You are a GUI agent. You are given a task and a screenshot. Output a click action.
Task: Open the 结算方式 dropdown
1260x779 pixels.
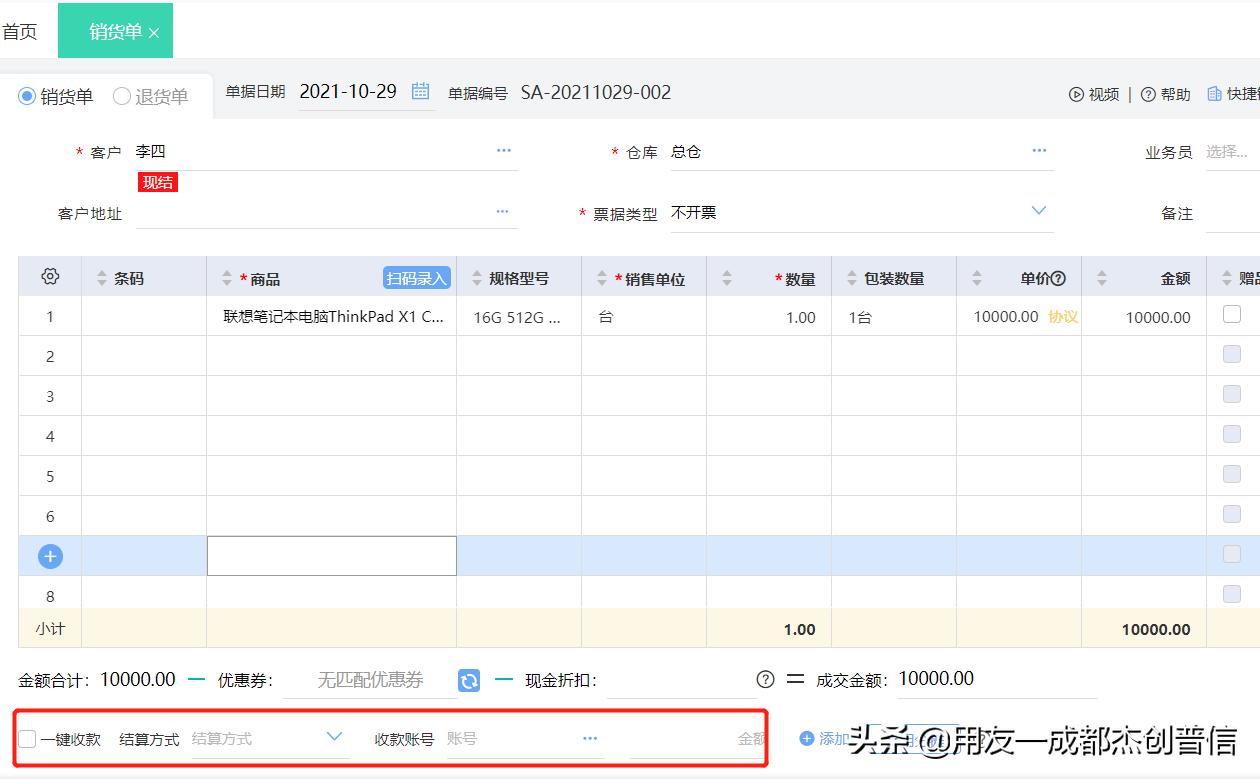pyautogui.click(x=334, y=737)
